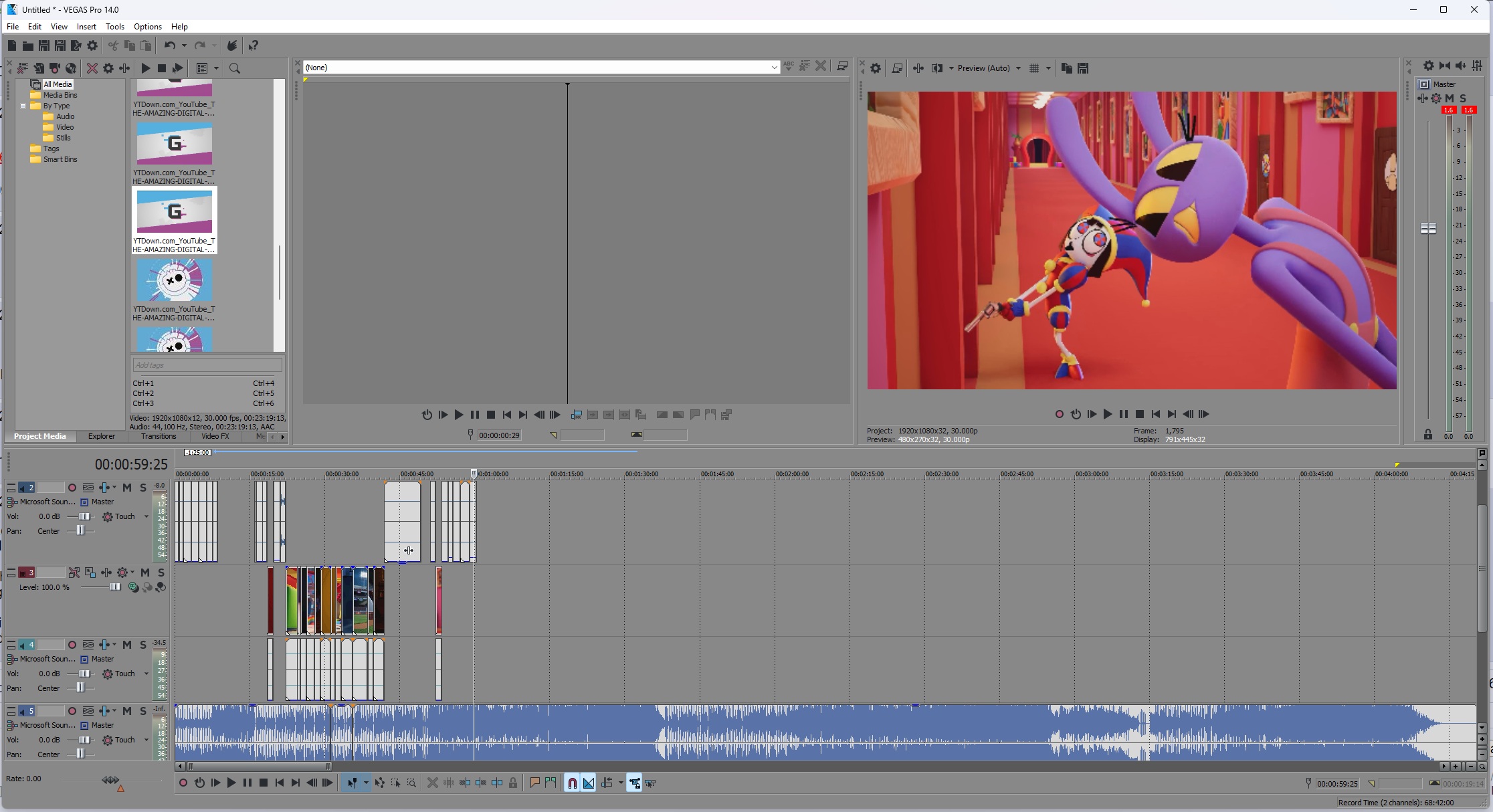Click the Add tags input field
This screenshot has width=1493, height=812.
pos(207,365)
